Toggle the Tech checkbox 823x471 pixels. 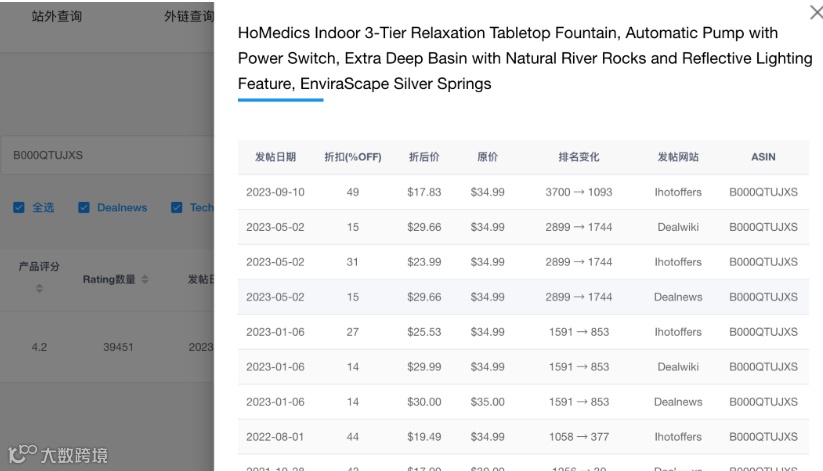pyautogui.click(x=176, y=207)
